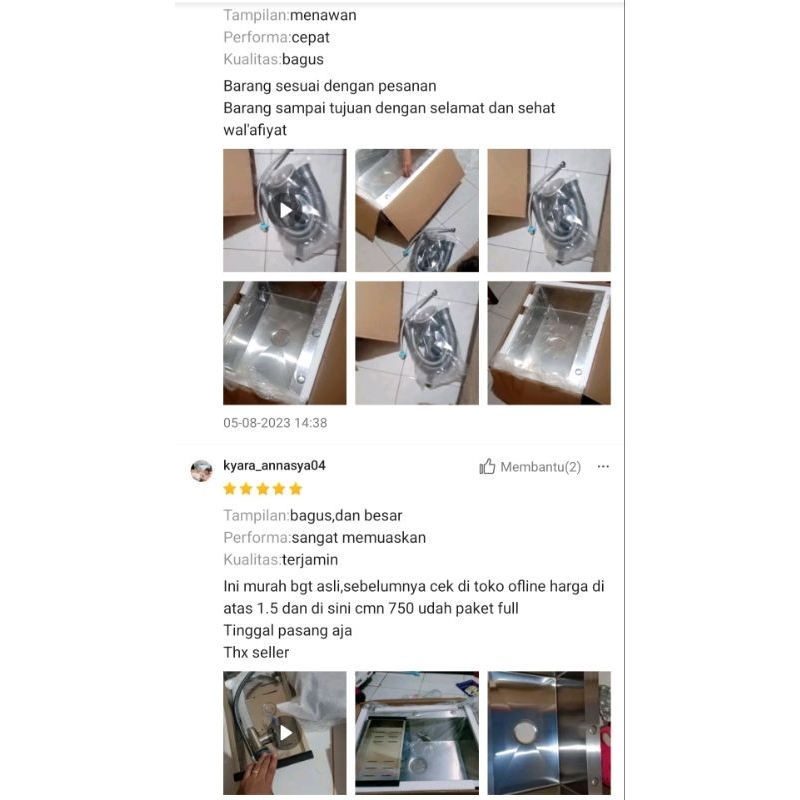View close-up photo of sink drain hole
This screenshot has height=800, width=800.
(549, 733)
